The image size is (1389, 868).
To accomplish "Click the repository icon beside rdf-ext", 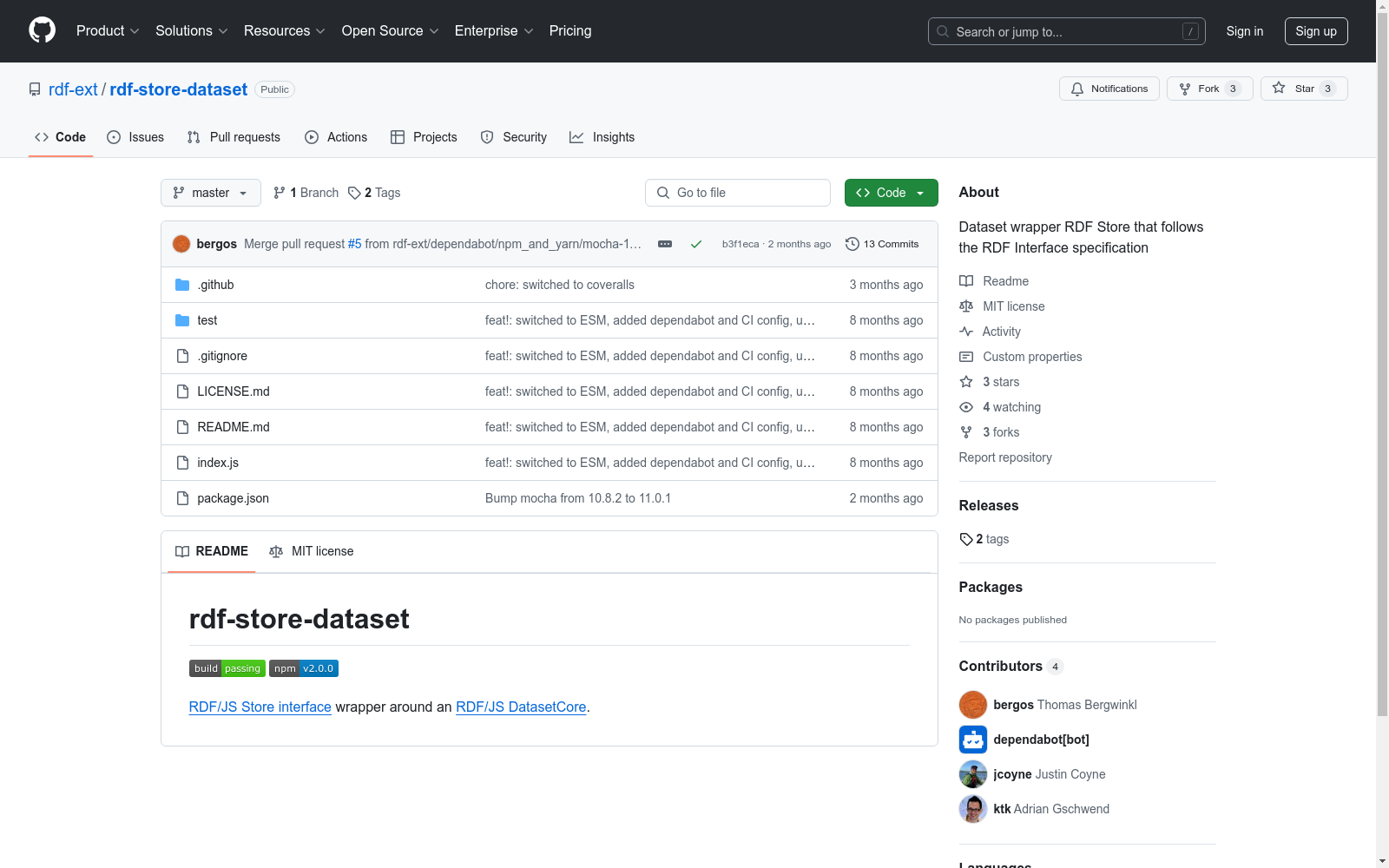I will click(x=35, y=89).
